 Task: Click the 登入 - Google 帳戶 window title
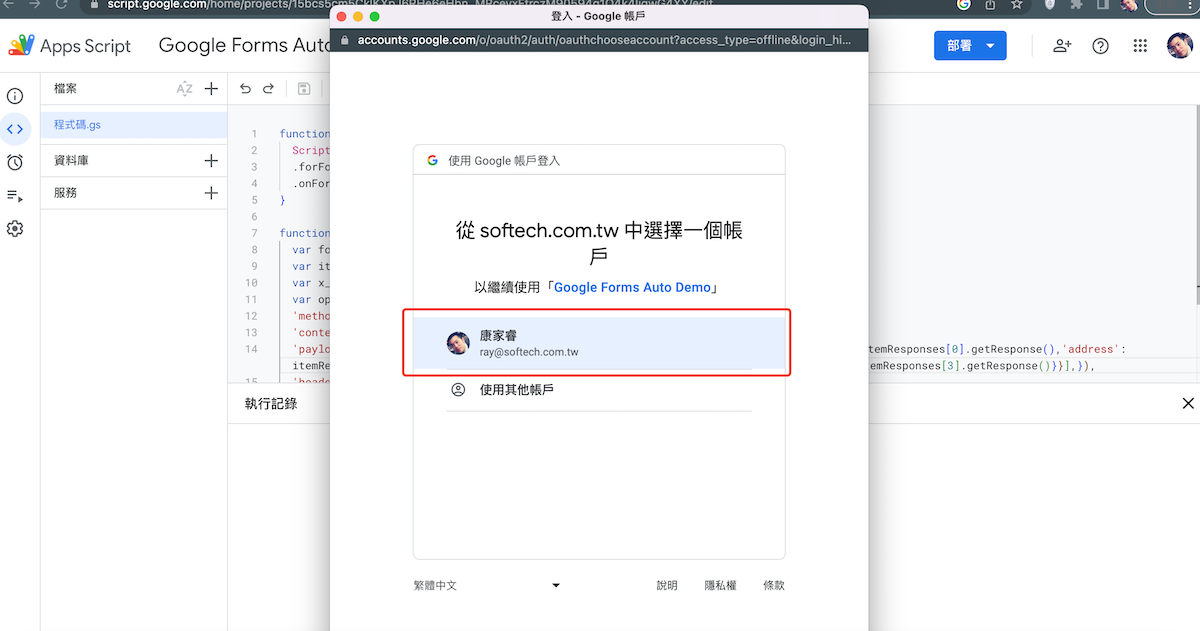(598, 17)
